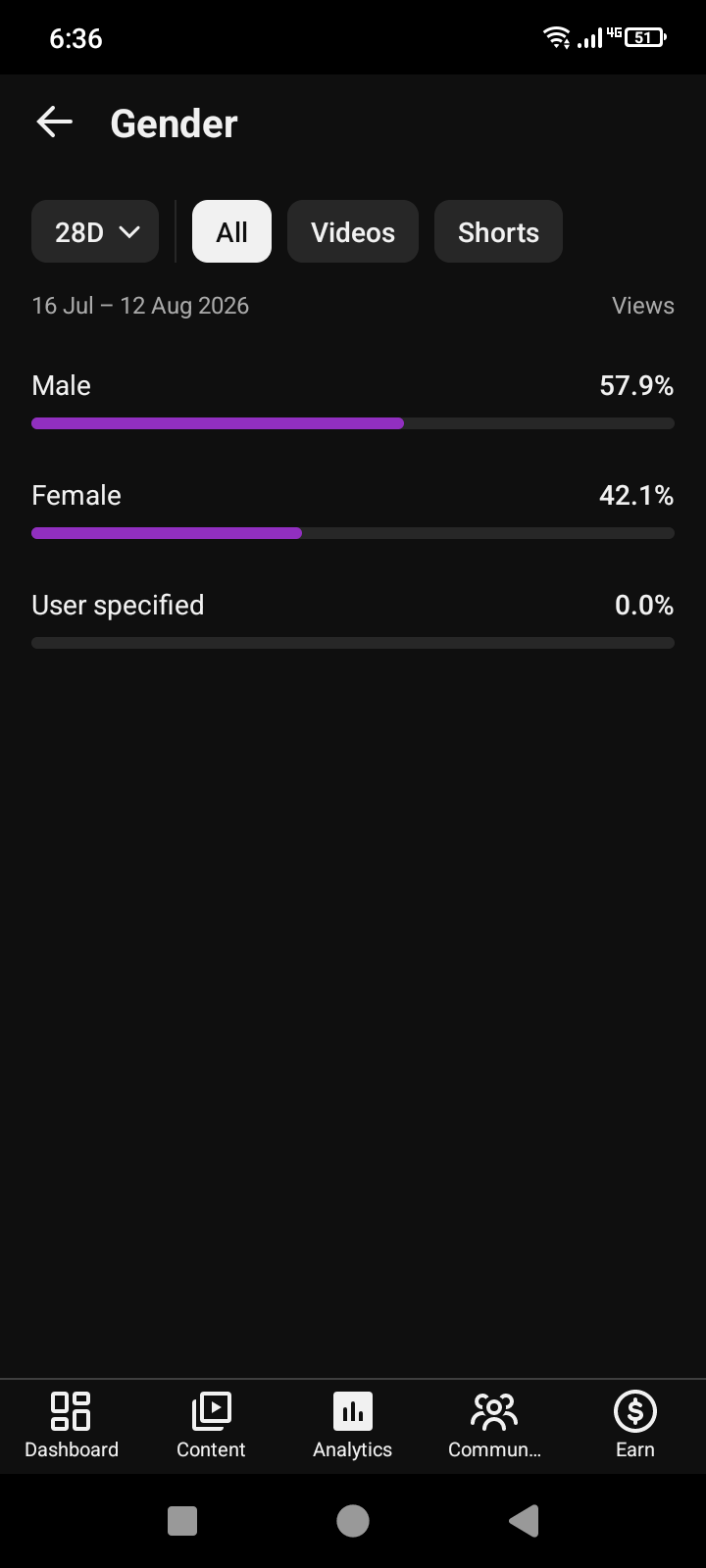Click the Views column label

[643, 306]
